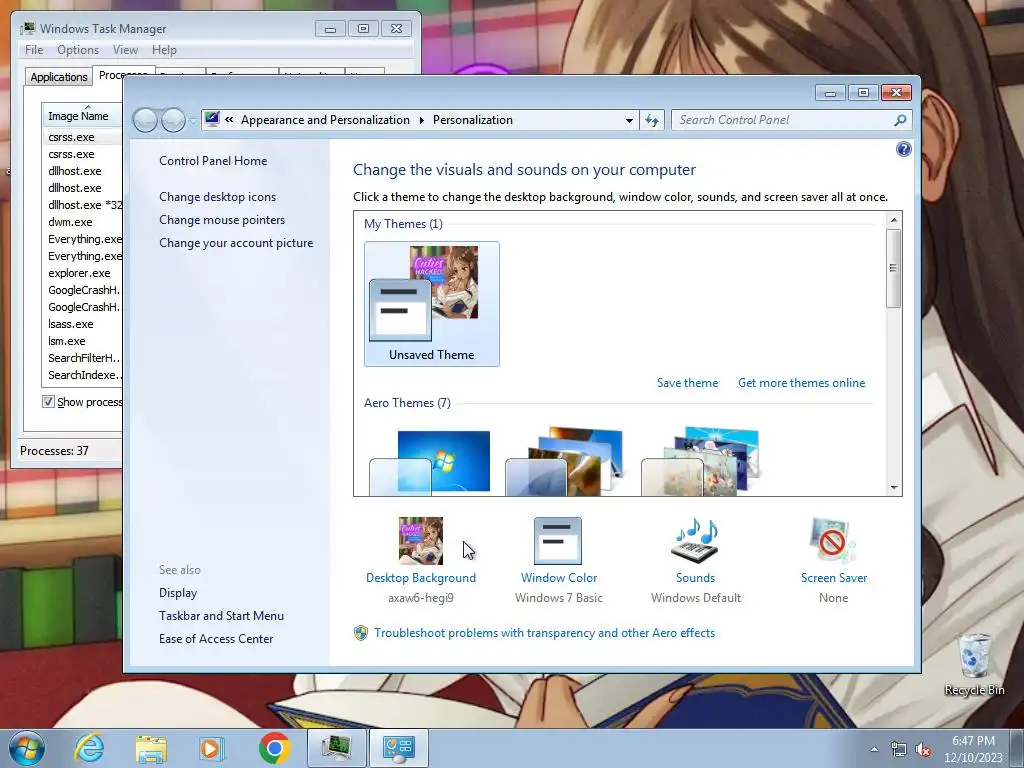The height and width of the screenshot is (768, 1024).
Task: Open the Display link under See also
Action: point(178,593)
